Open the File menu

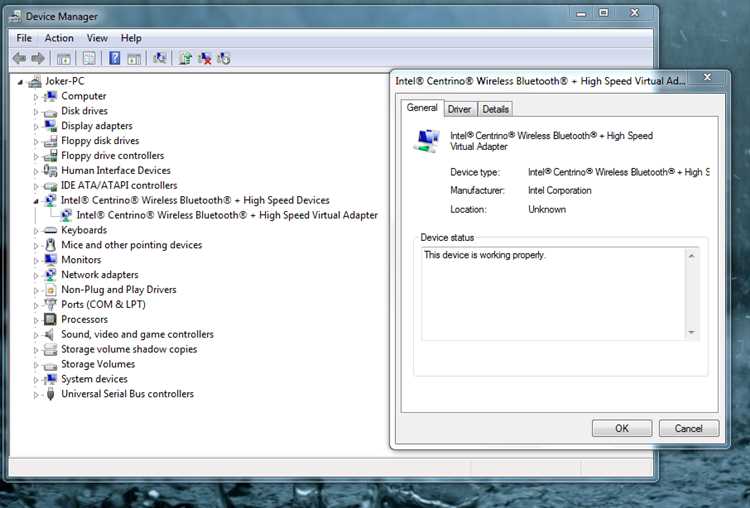point(24,38)
